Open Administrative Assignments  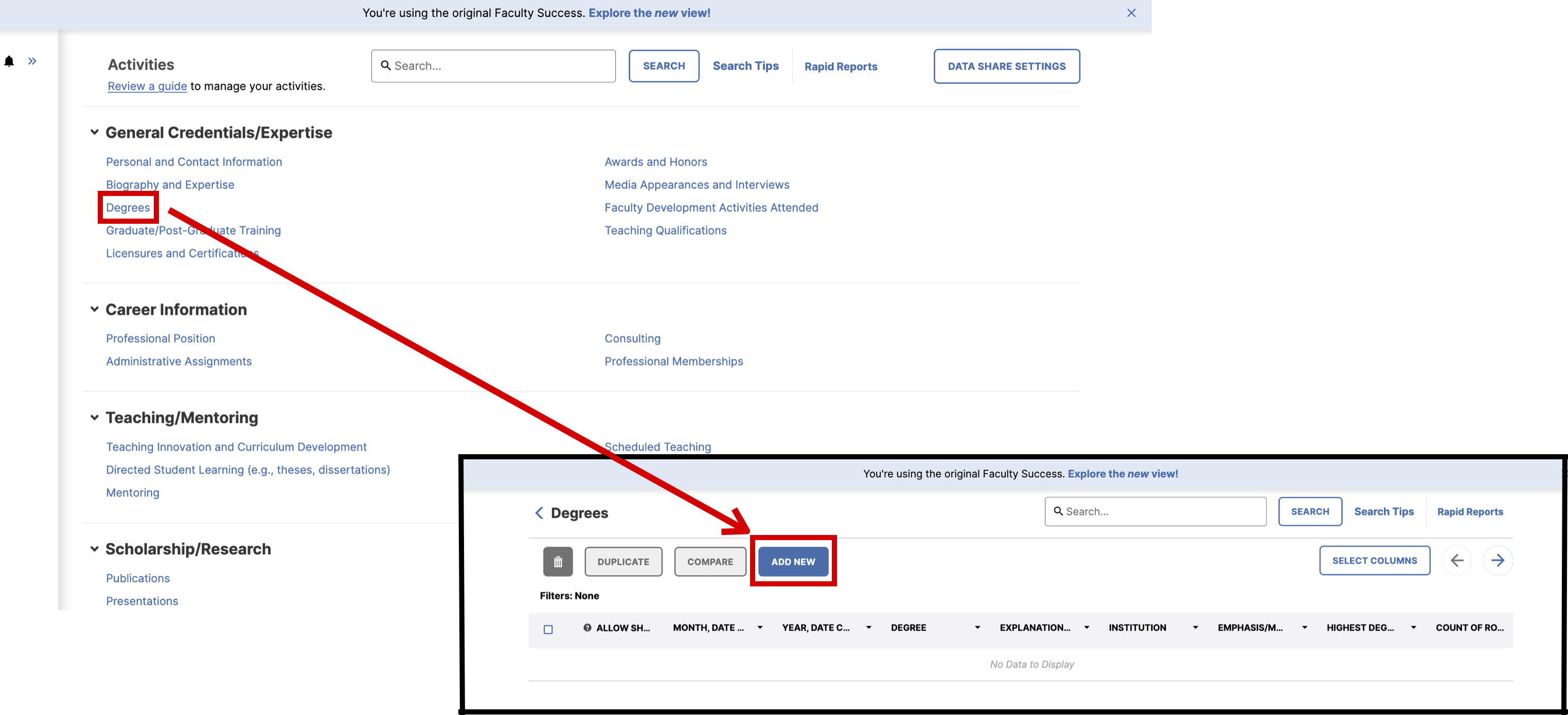coord(179,361)
